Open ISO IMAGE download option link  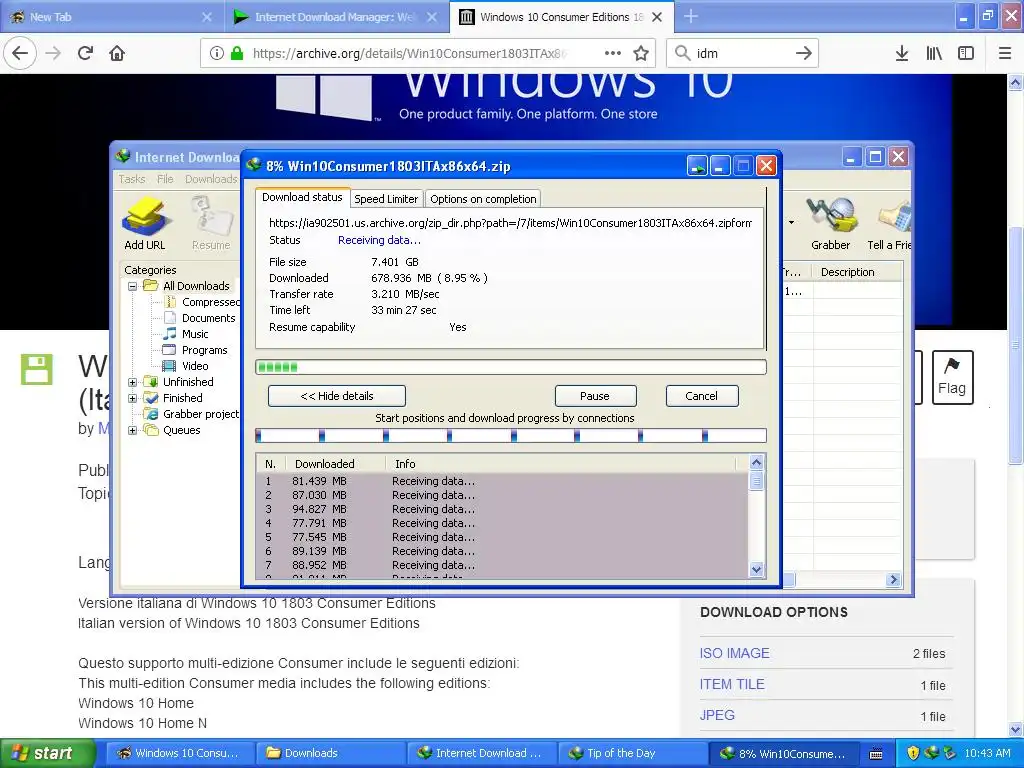pyautogui.click(x=735, y=653)
